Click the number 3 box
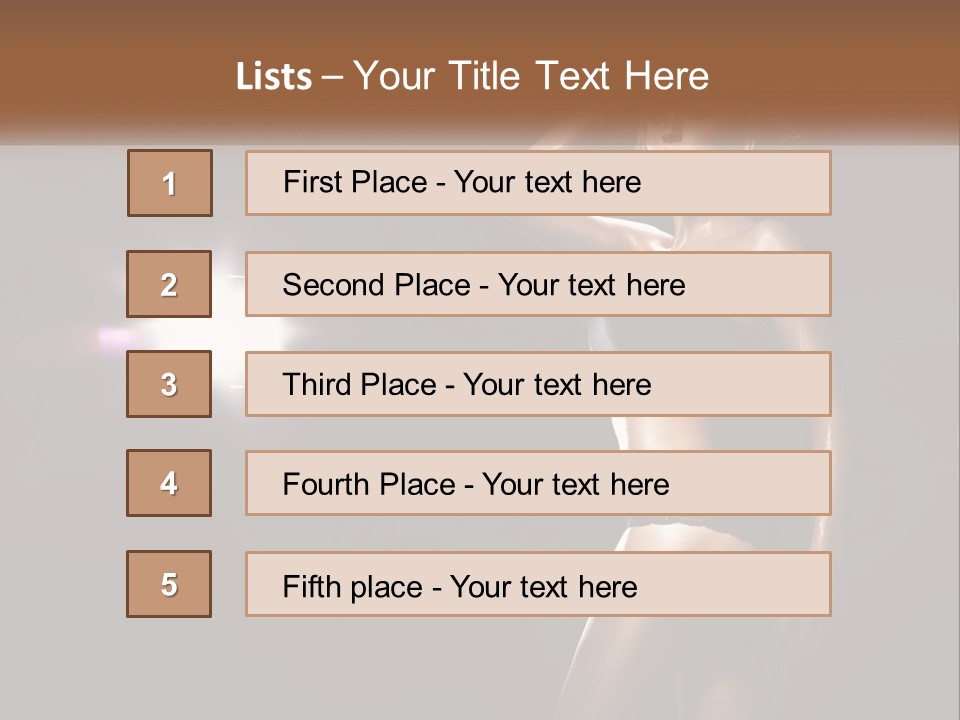The image size is (960, 720). [169, 384]
